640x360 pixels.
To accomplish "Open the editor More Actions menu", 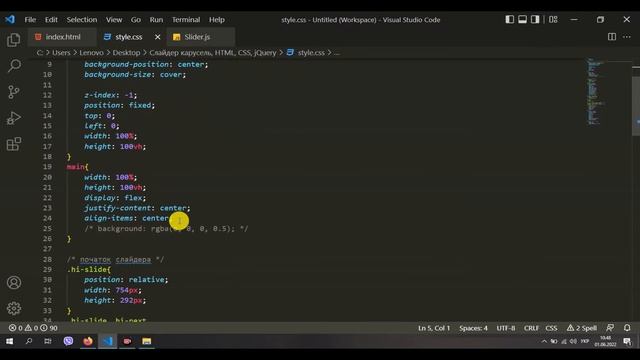I will [x=627, y=37].
